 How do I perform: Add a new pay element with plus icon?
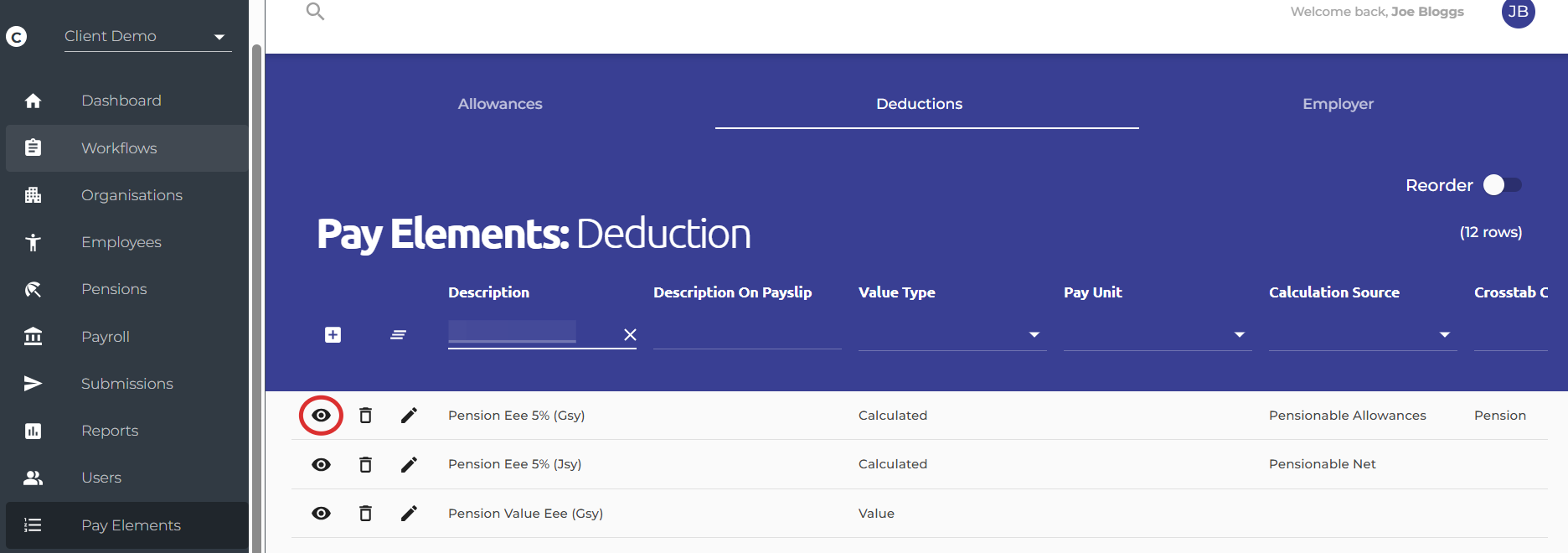tap(333, 335)
